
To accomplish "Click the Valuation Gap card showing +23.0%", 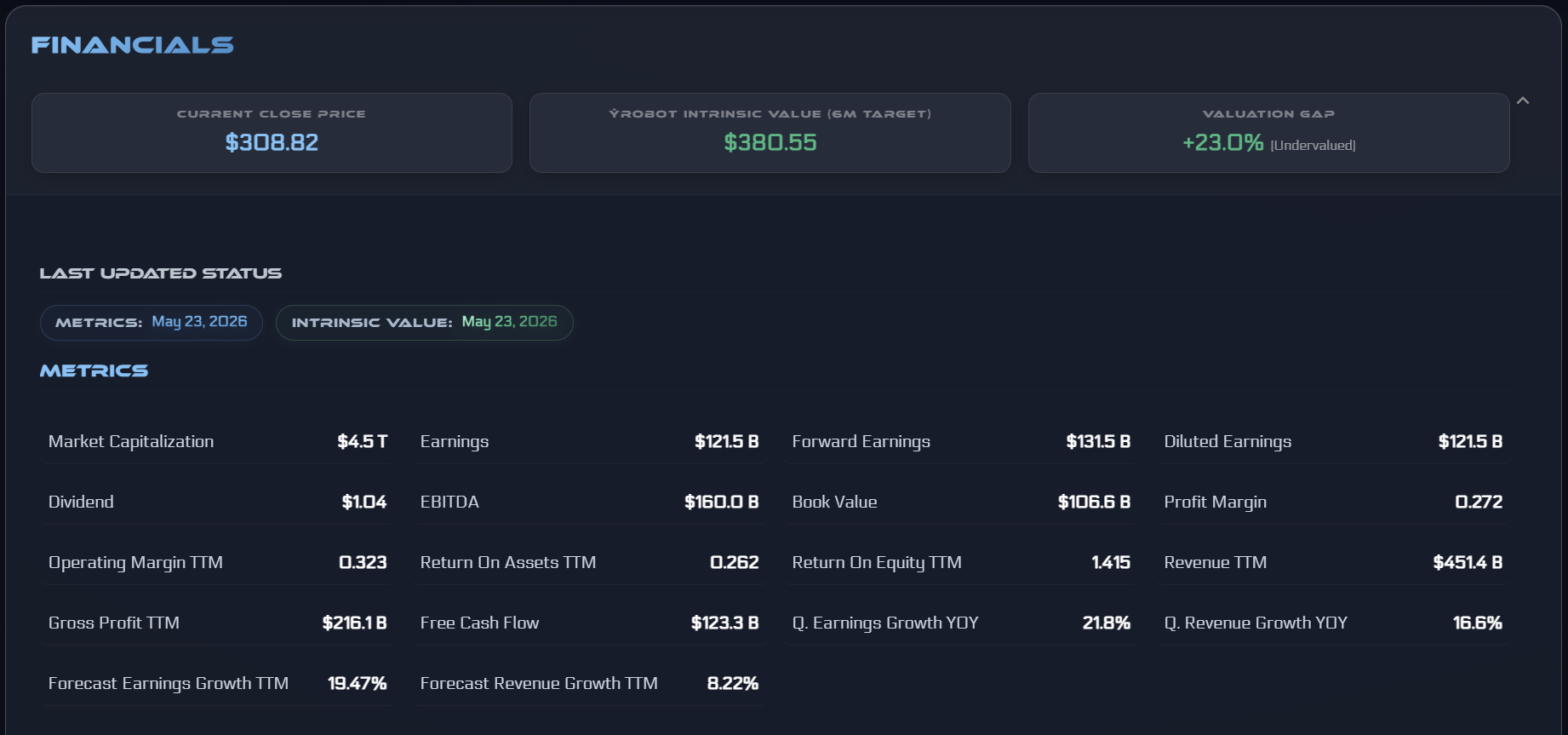I will (x=1268, y=133).
